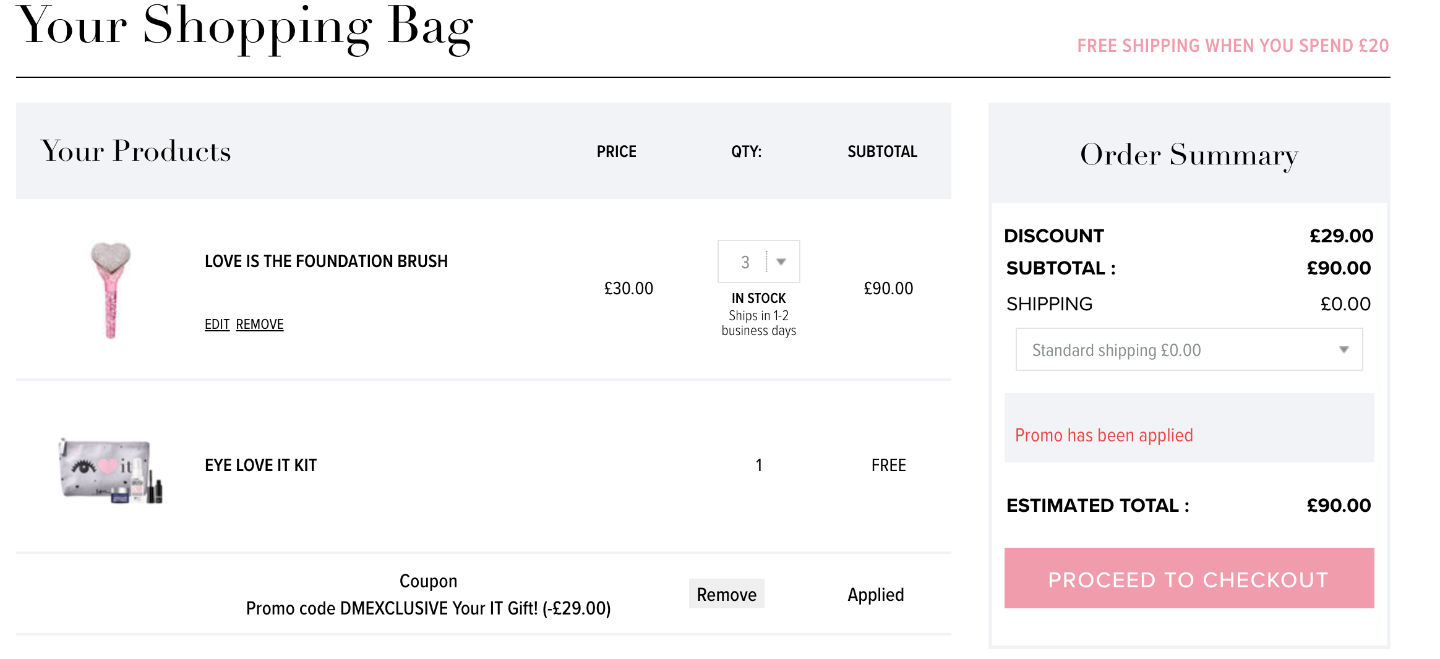Click the Price column header
This screenshot has height=659, width=1440.
pyautogui.click(x=617, y=152)
